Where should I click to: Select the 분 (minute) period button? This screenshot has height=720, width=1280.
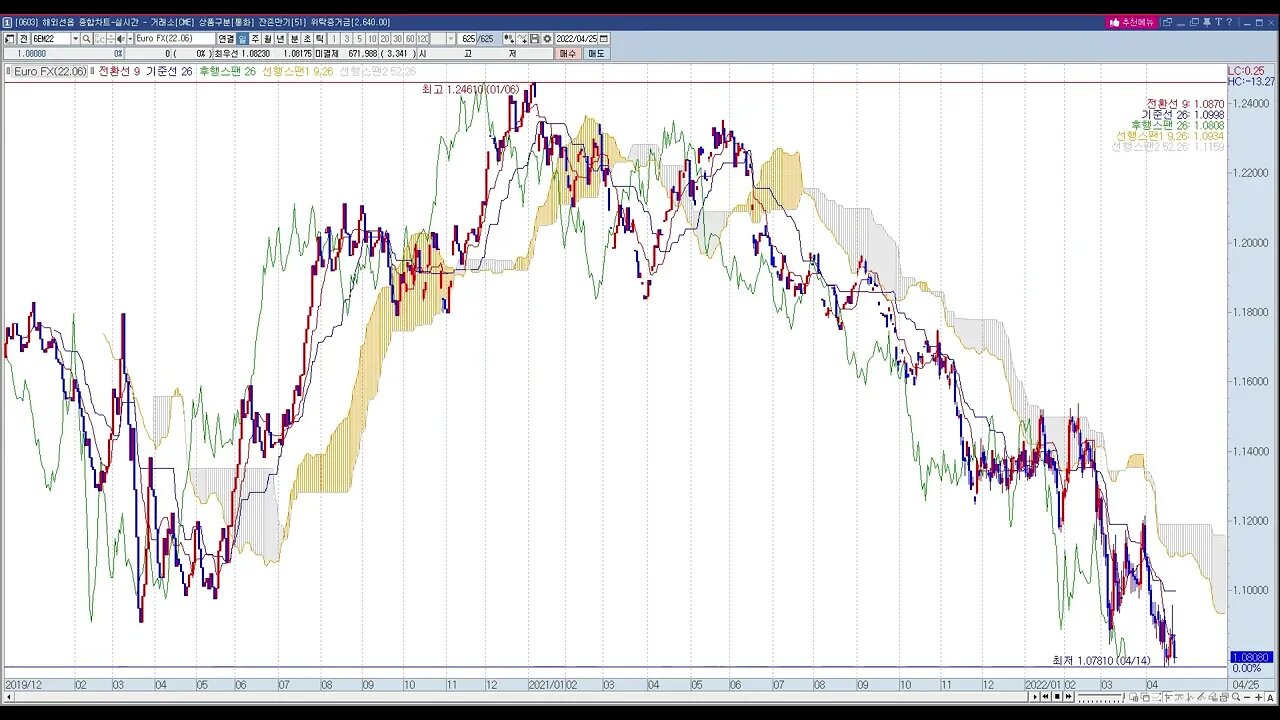pyautogui.click(x=294, y=39)
